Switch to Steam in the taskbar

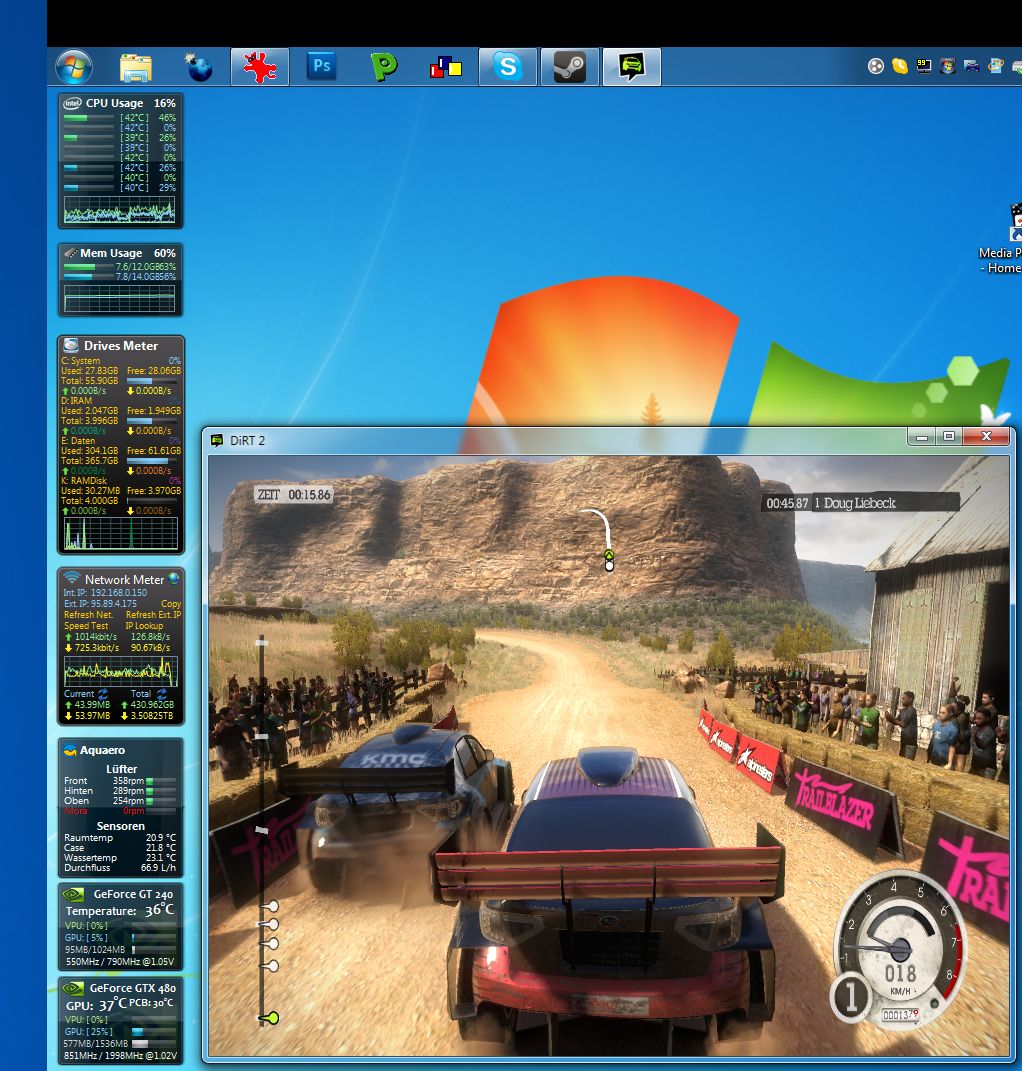tap(570, 67)
